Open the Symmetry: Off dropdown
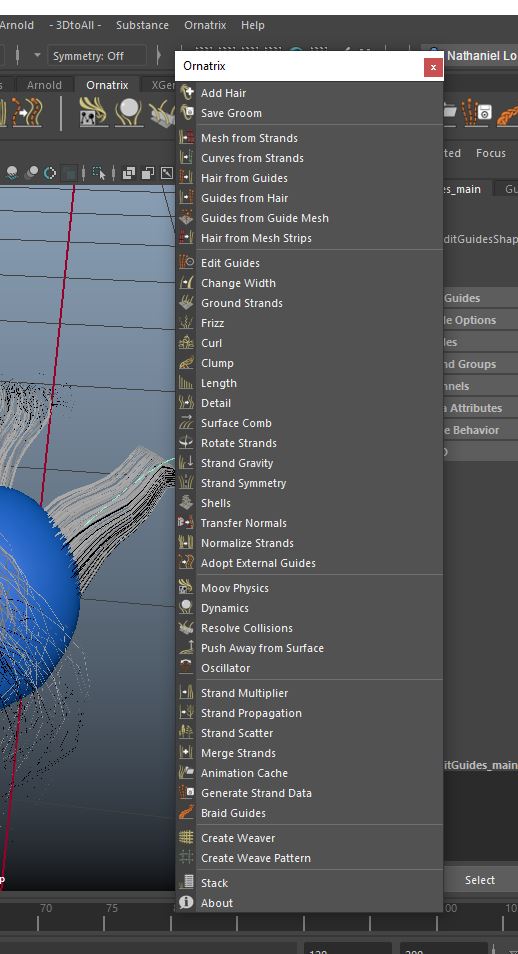518x954 pixels. [96, 55]
